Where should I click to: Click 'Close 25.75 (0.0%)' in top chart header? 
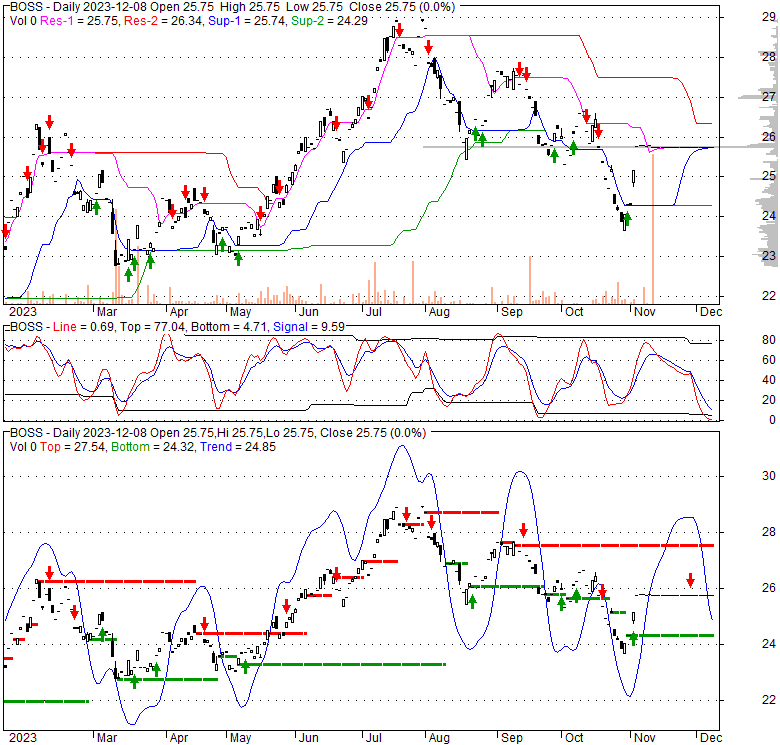(402, 7)
